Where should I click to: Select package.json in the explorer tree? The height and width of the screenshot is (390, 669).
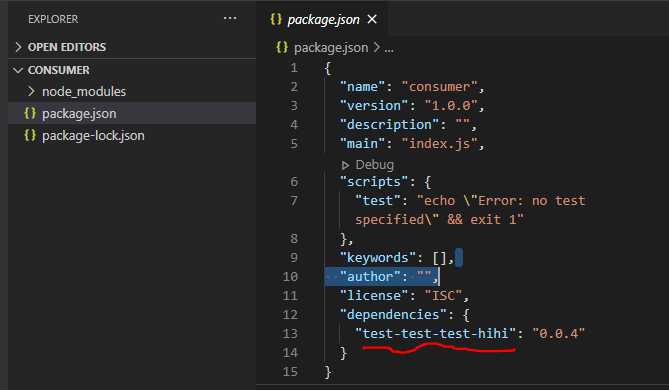[132, 114]
